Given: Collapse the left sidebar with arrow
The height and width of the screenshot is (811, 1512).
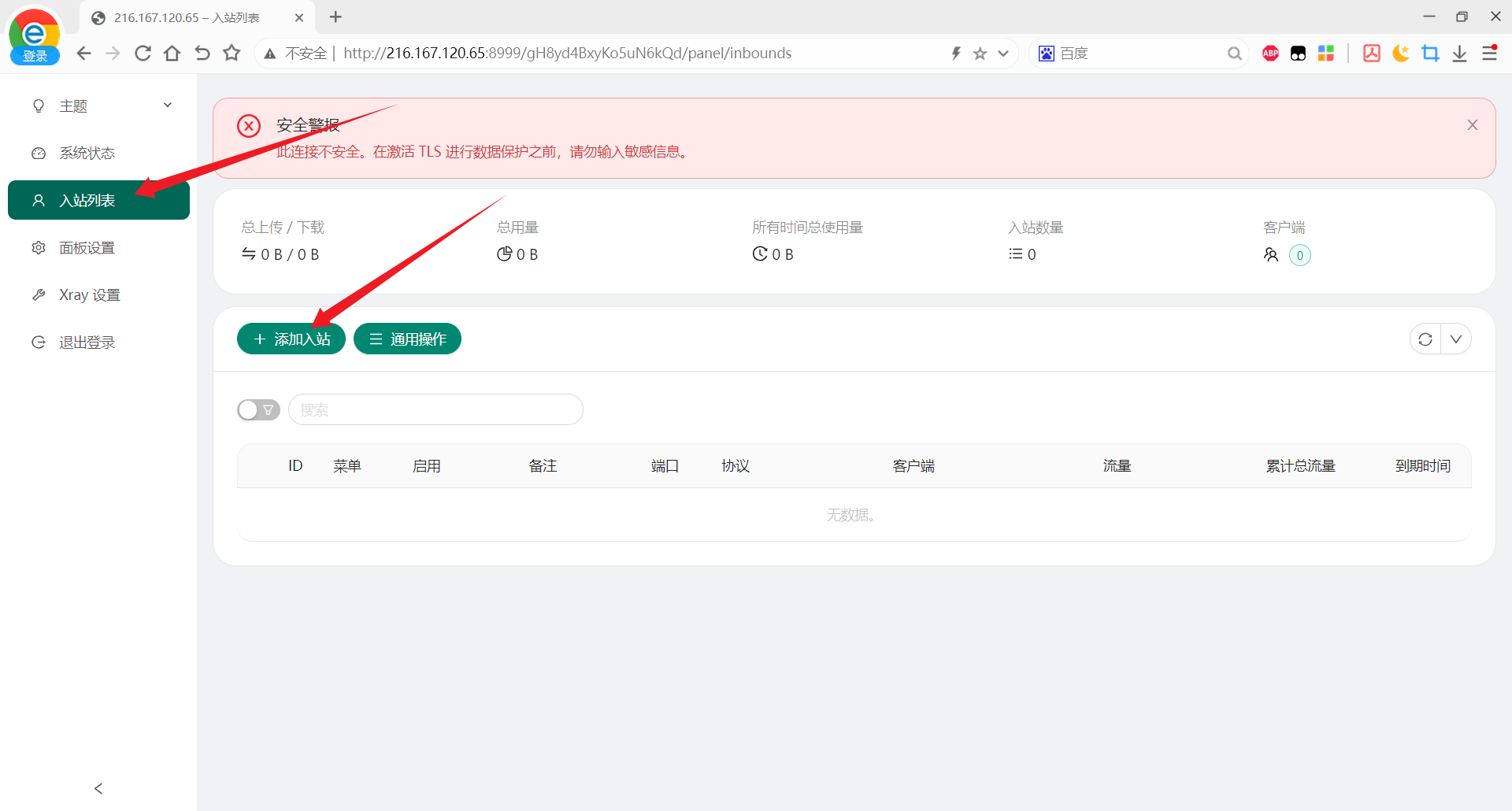Looking at the screenshot, I should pos(98,788).
